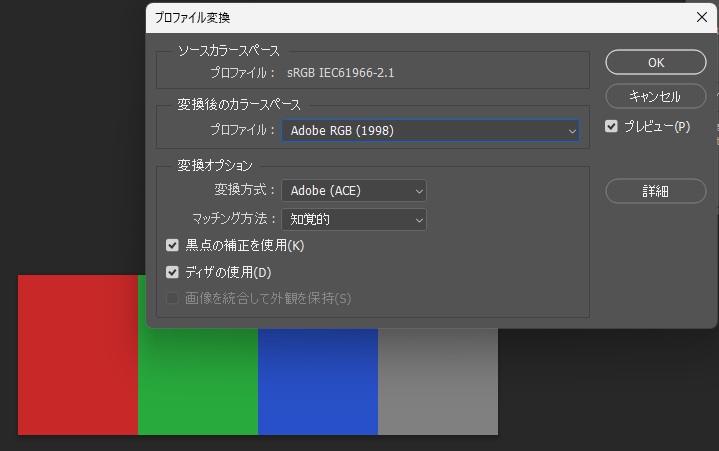The image size is (719, 451).
Task: Open the マッチング方法 知覚的 dropdown
Action: tap(354, 220)
